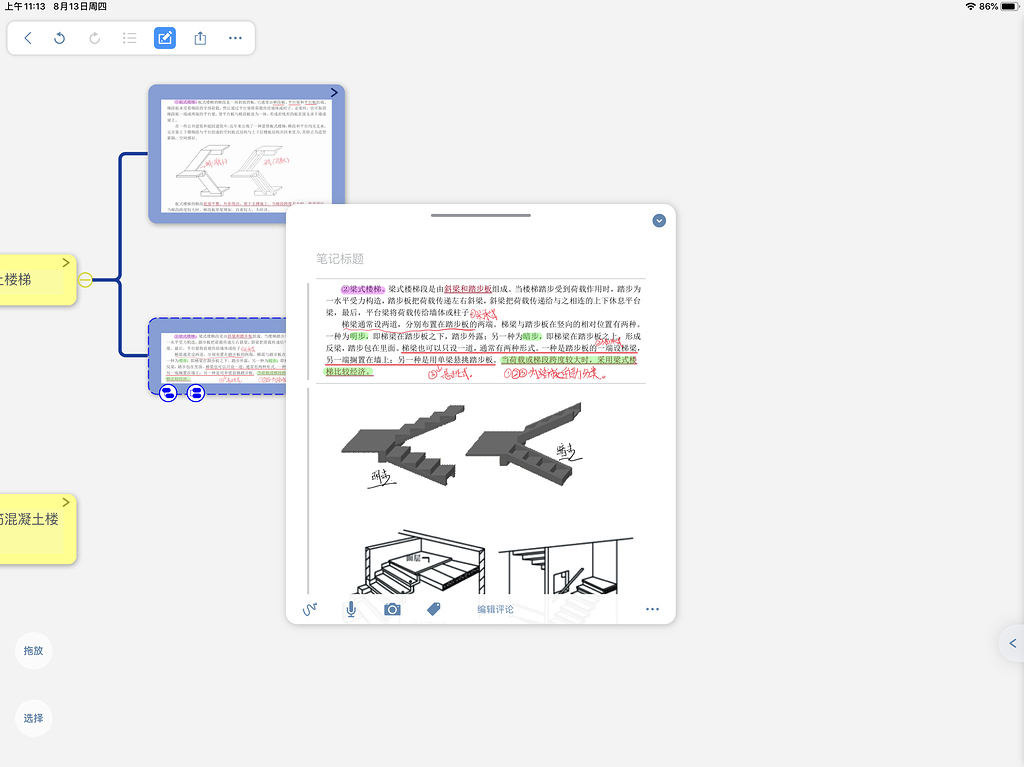Expand the arrow on 楼梯 yellow node
Image resolution: width=1024 pixels, height=767 pixels.
[66, 263]
